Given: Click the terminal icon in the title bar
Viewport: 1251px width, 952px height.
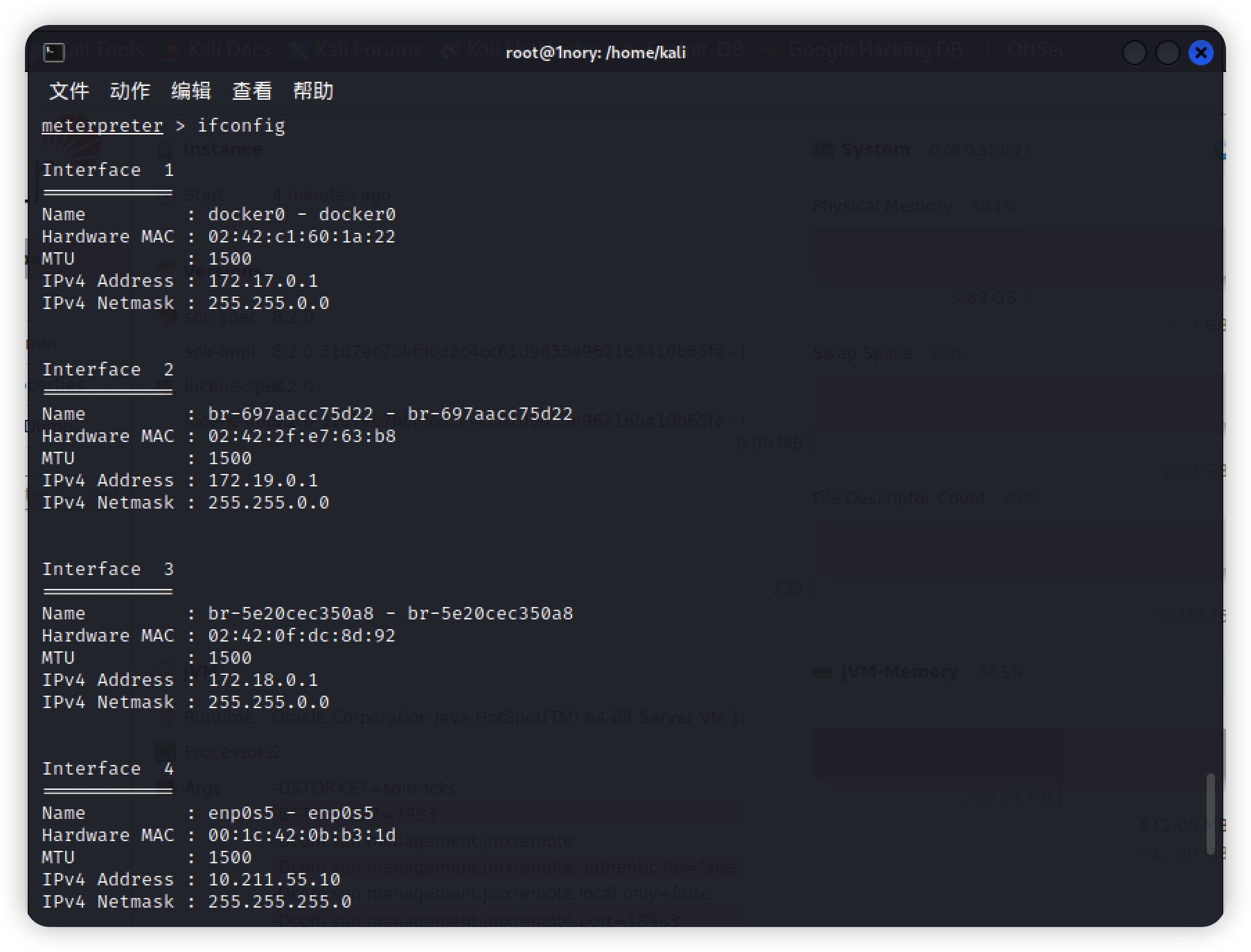Looking at the screenshot, I should pyautogui.click(x=53, y=52).
